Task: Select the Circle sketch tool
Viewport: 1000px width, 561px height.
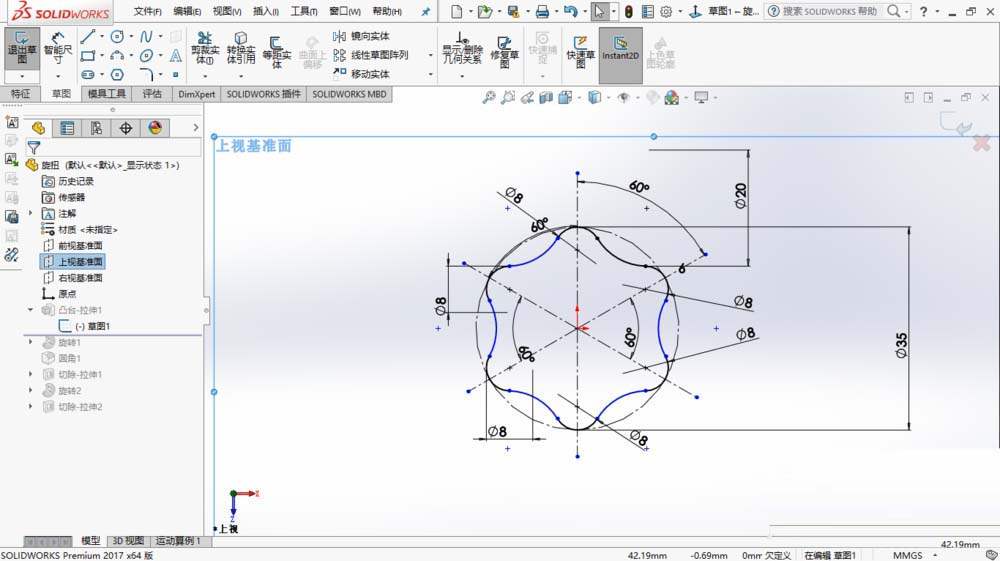Action: [117, 36]
